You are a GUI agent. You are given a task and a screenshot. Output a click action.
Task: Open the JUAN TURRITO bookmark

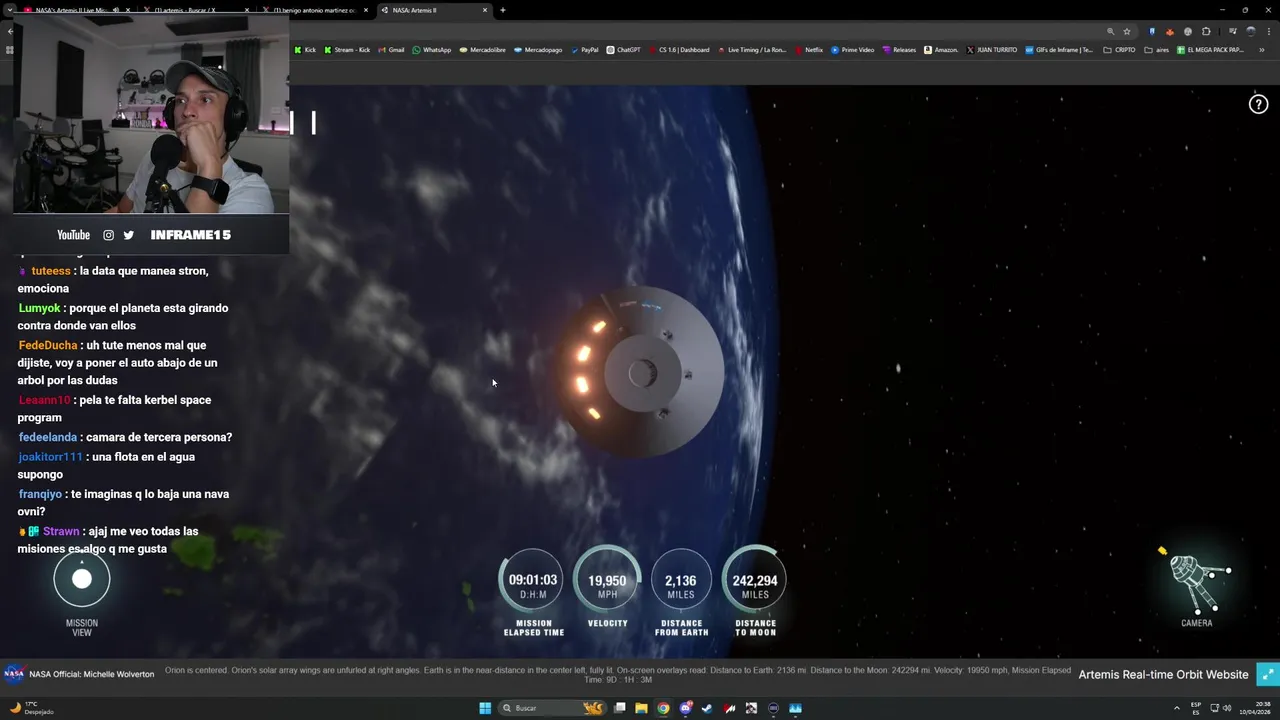point(992,50)
